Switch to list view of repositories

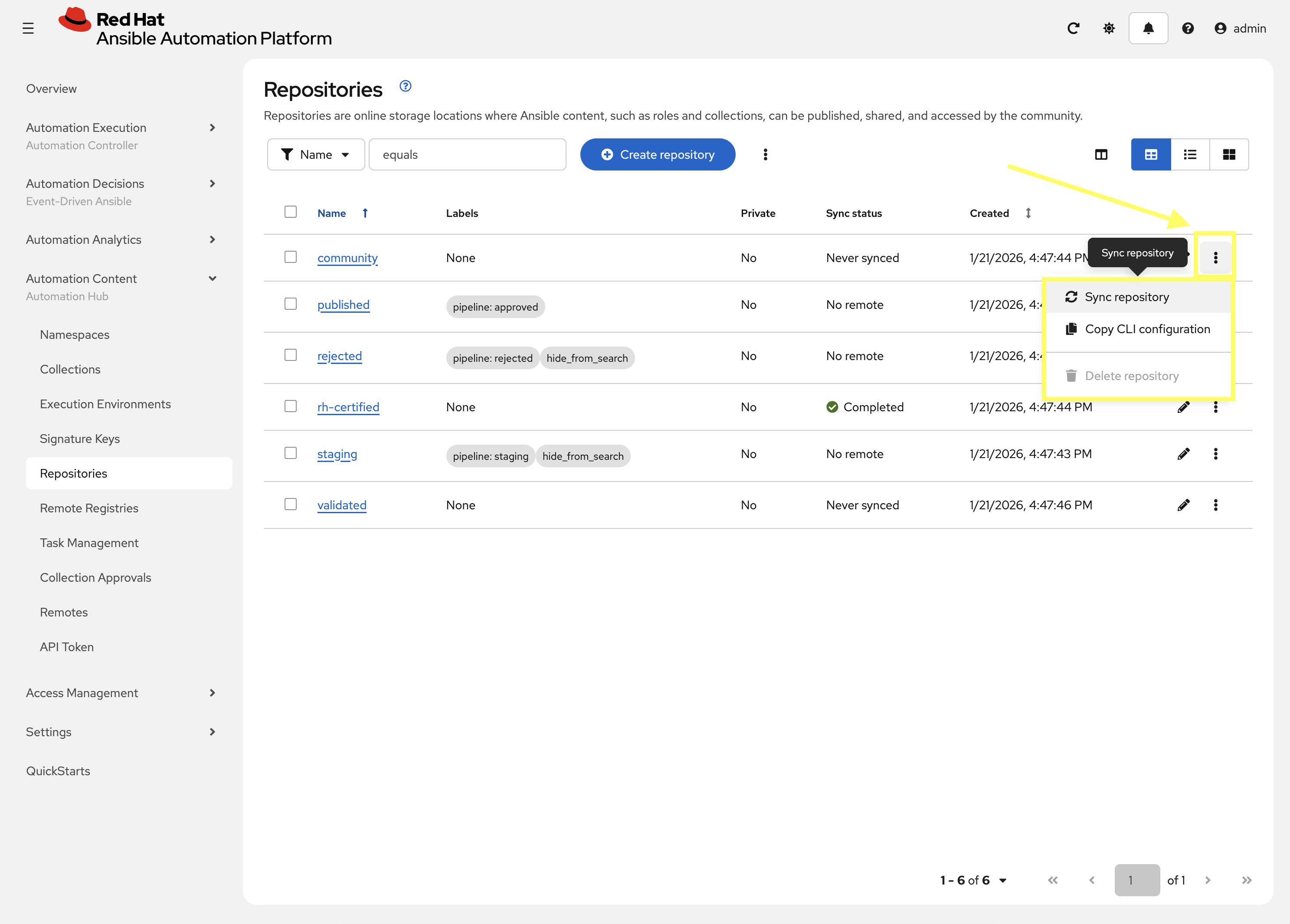(x=1191, y=154)
